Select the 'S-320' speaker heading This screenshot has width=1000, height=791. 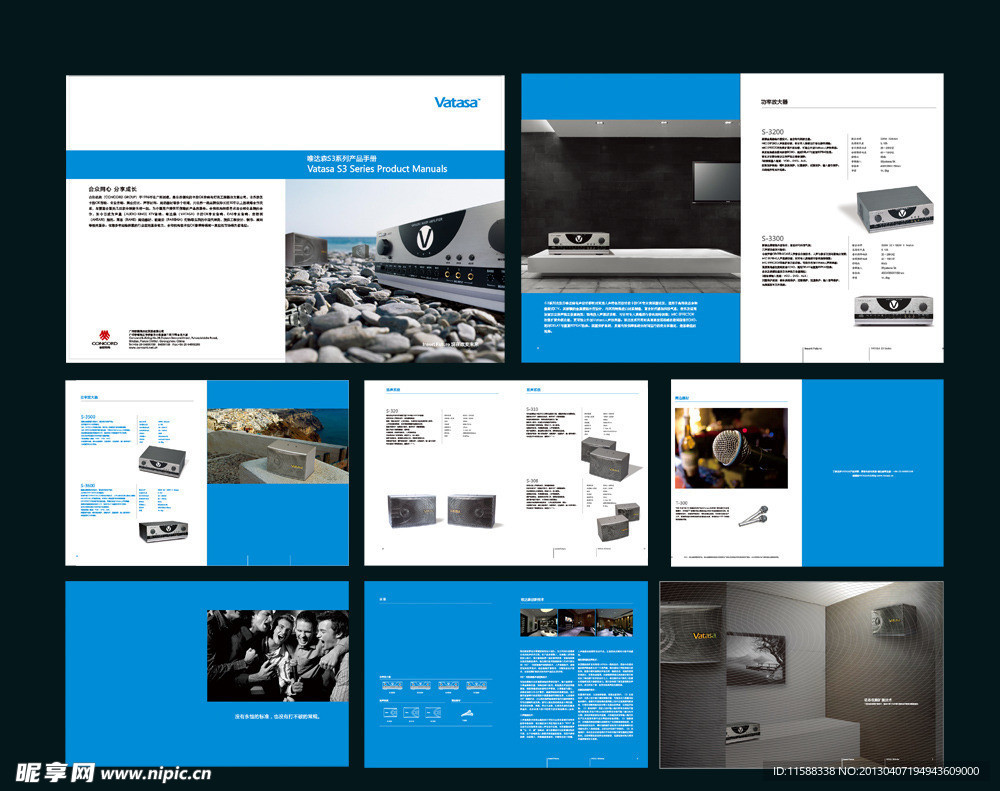pos(392,411)
